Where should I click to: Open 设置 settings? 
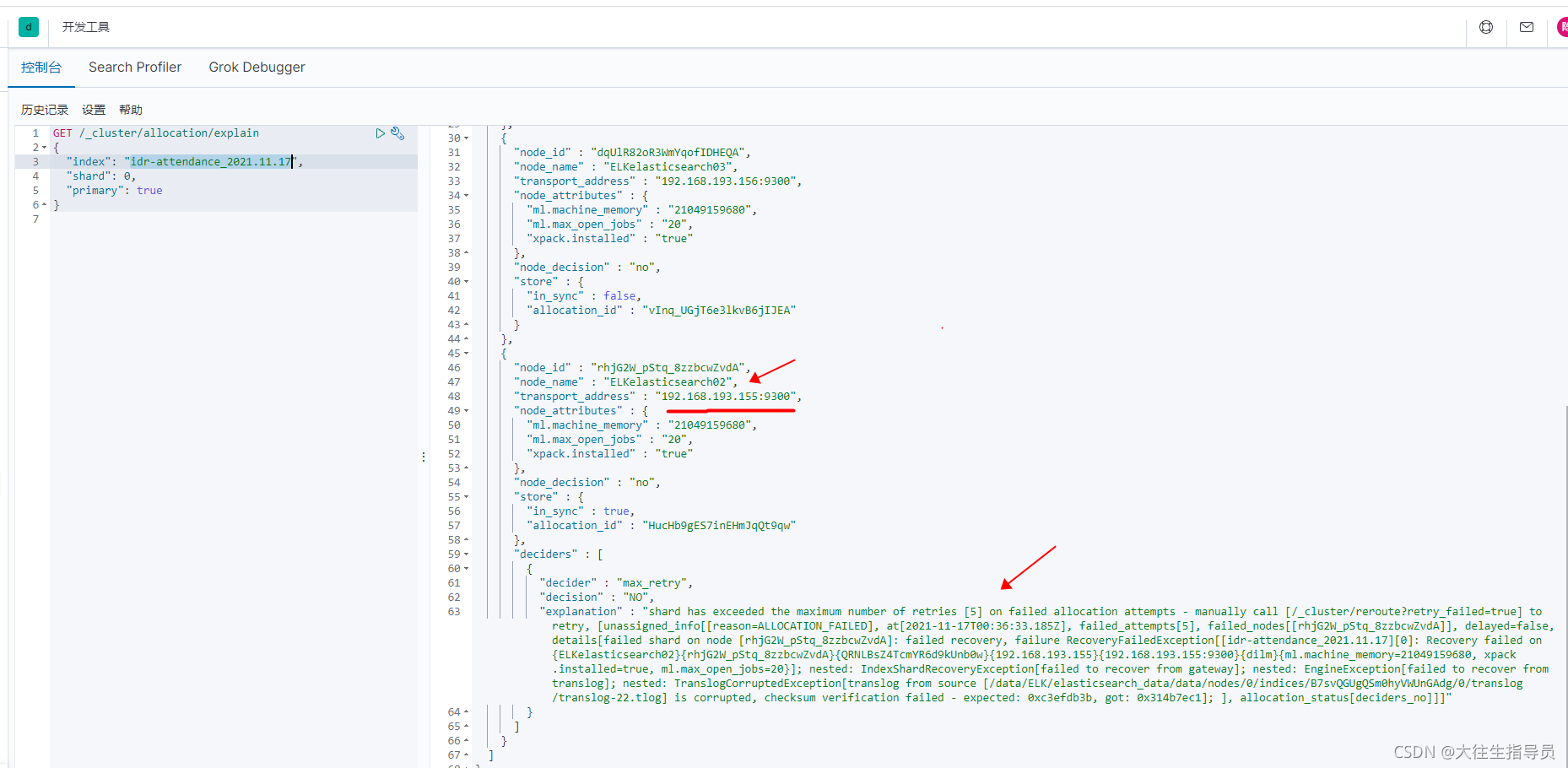[x=94, y=110]
